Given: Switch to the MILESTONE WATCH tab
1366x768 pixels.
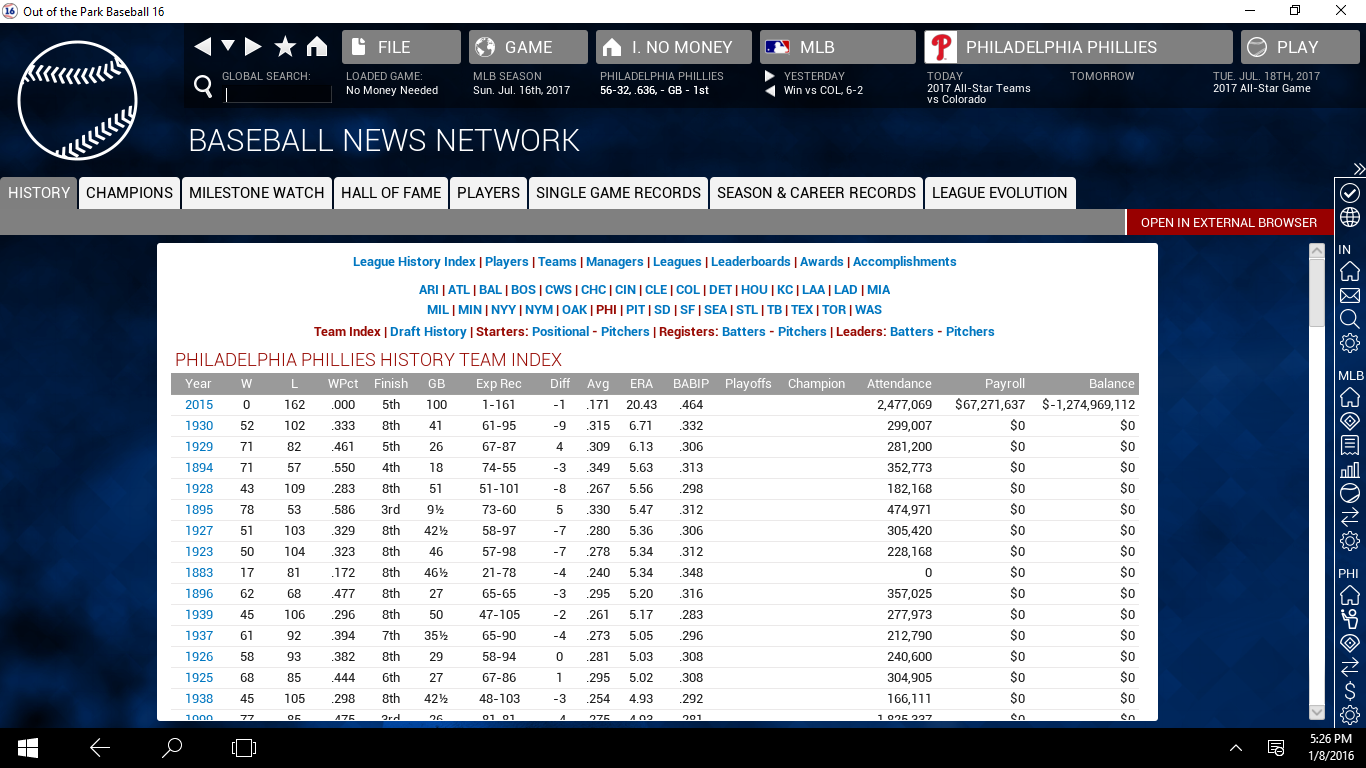Looking at the screenshot, I should [x=257, y=193].
